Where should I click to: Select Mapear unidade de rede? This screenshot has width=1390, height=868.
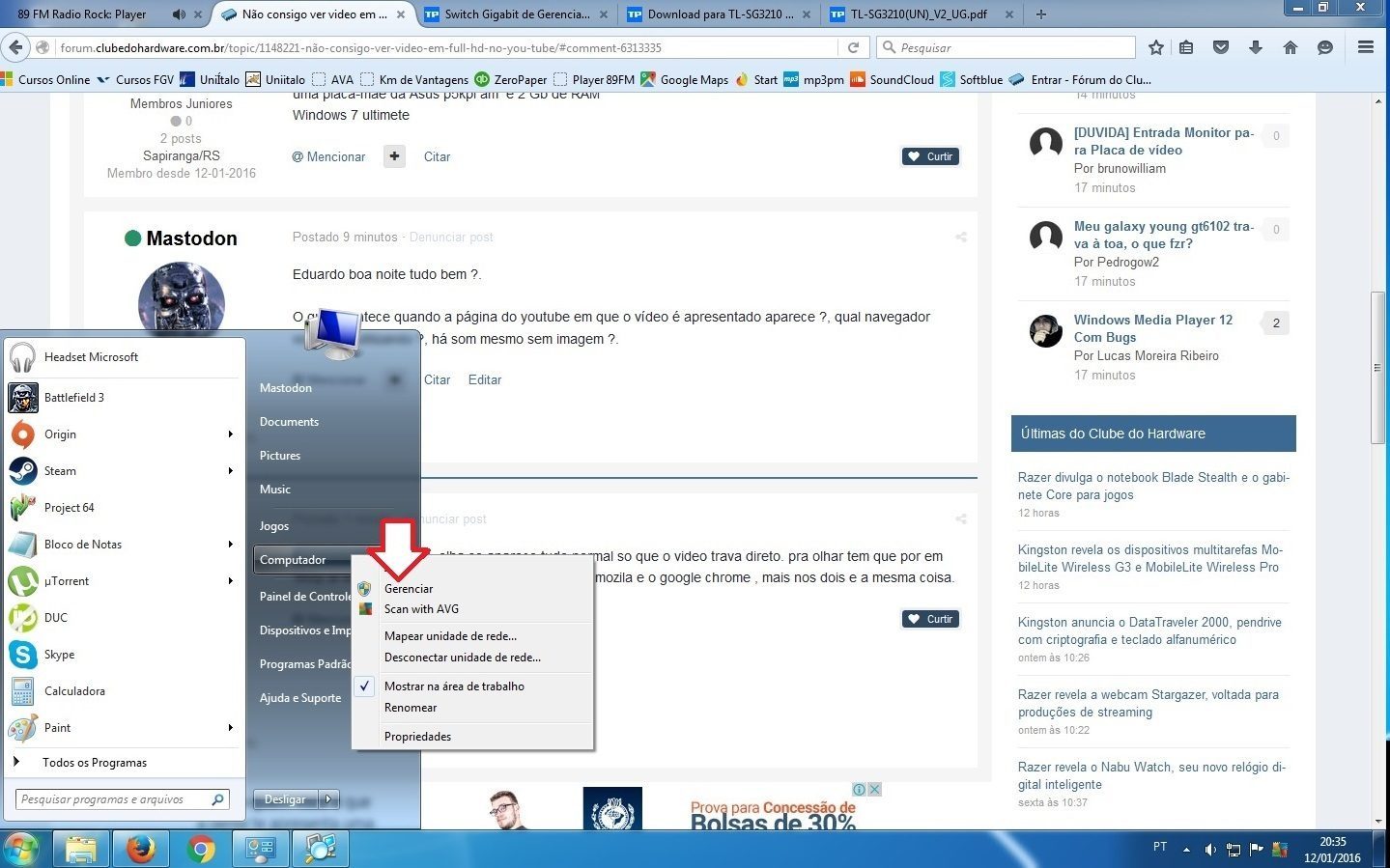pos(450,636)
